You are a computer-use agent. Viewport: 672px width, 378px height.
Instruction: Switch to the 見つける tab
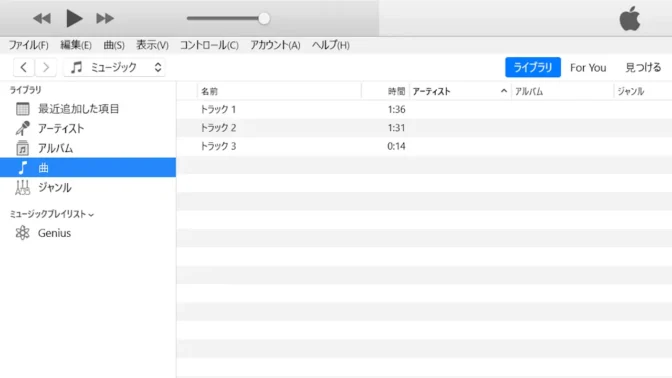point(643,67)
